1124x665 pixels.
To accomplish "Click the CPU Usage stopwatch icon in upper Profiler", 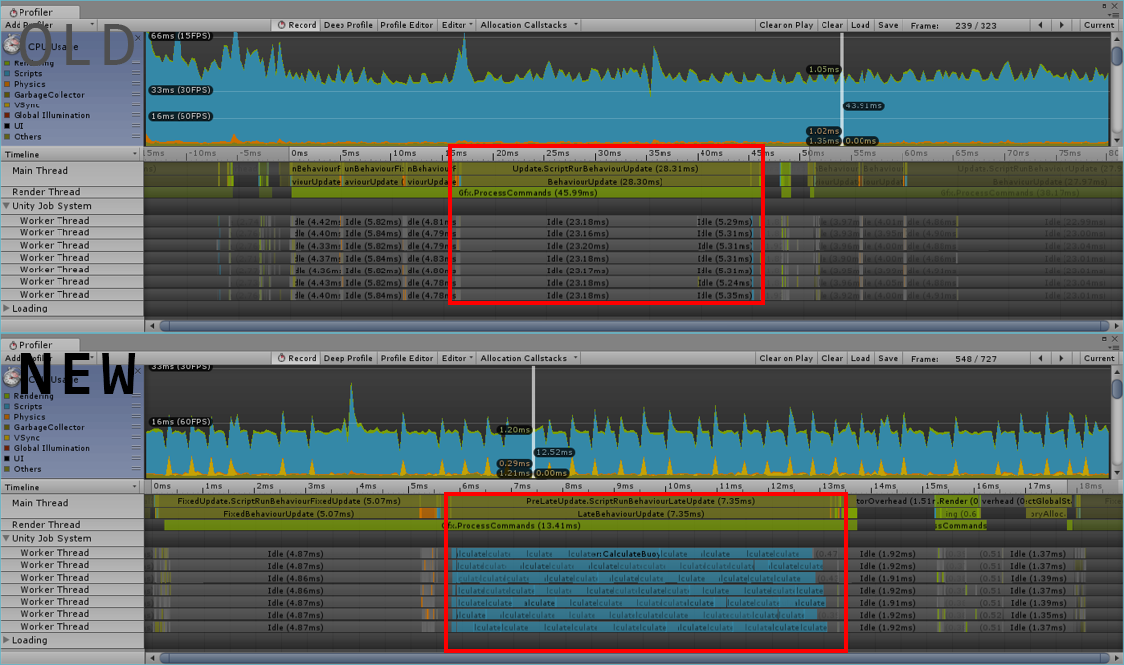I will (x=11, y=44).
